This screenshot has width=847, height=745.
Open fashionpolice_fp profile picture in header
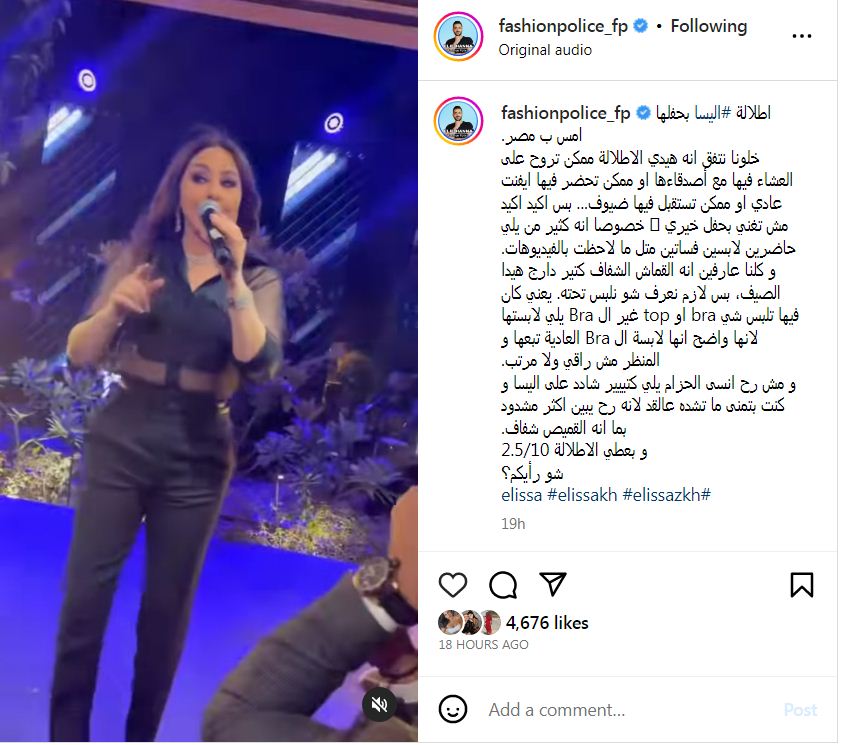(458, 36)
